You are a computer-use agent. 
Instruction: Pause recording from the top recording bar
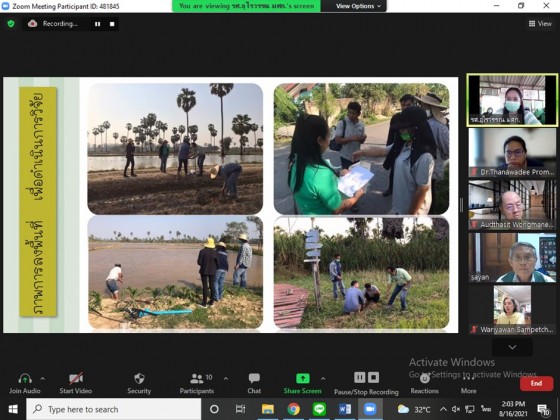tap(98, 24)
